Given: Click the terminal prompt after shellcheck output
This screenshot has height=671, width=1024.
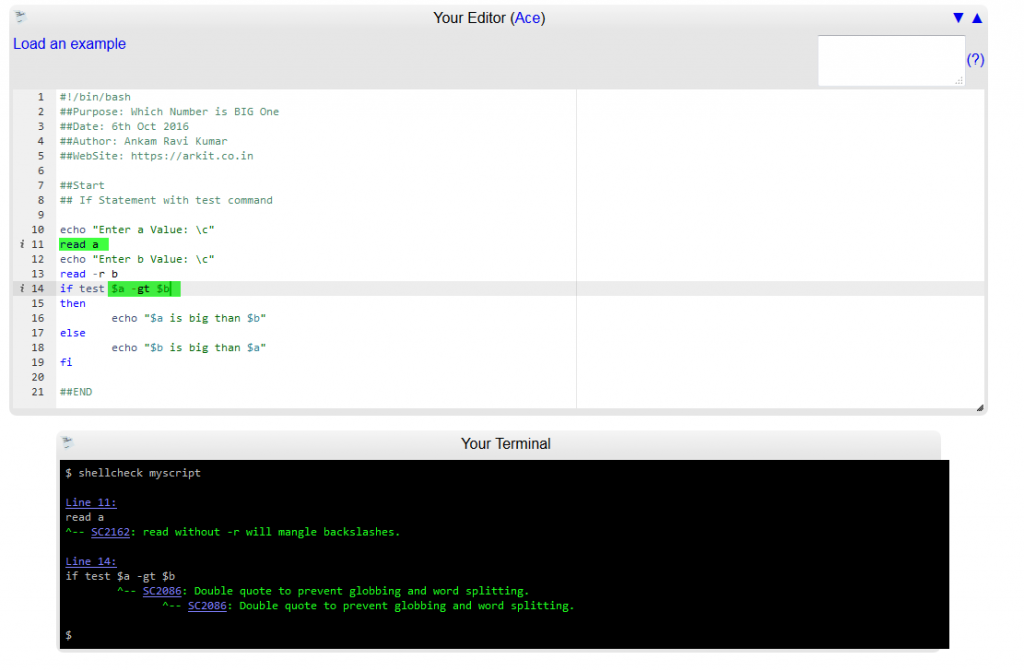Looking at the screenshot, I should pyautogui.click(x=66, y=635).
